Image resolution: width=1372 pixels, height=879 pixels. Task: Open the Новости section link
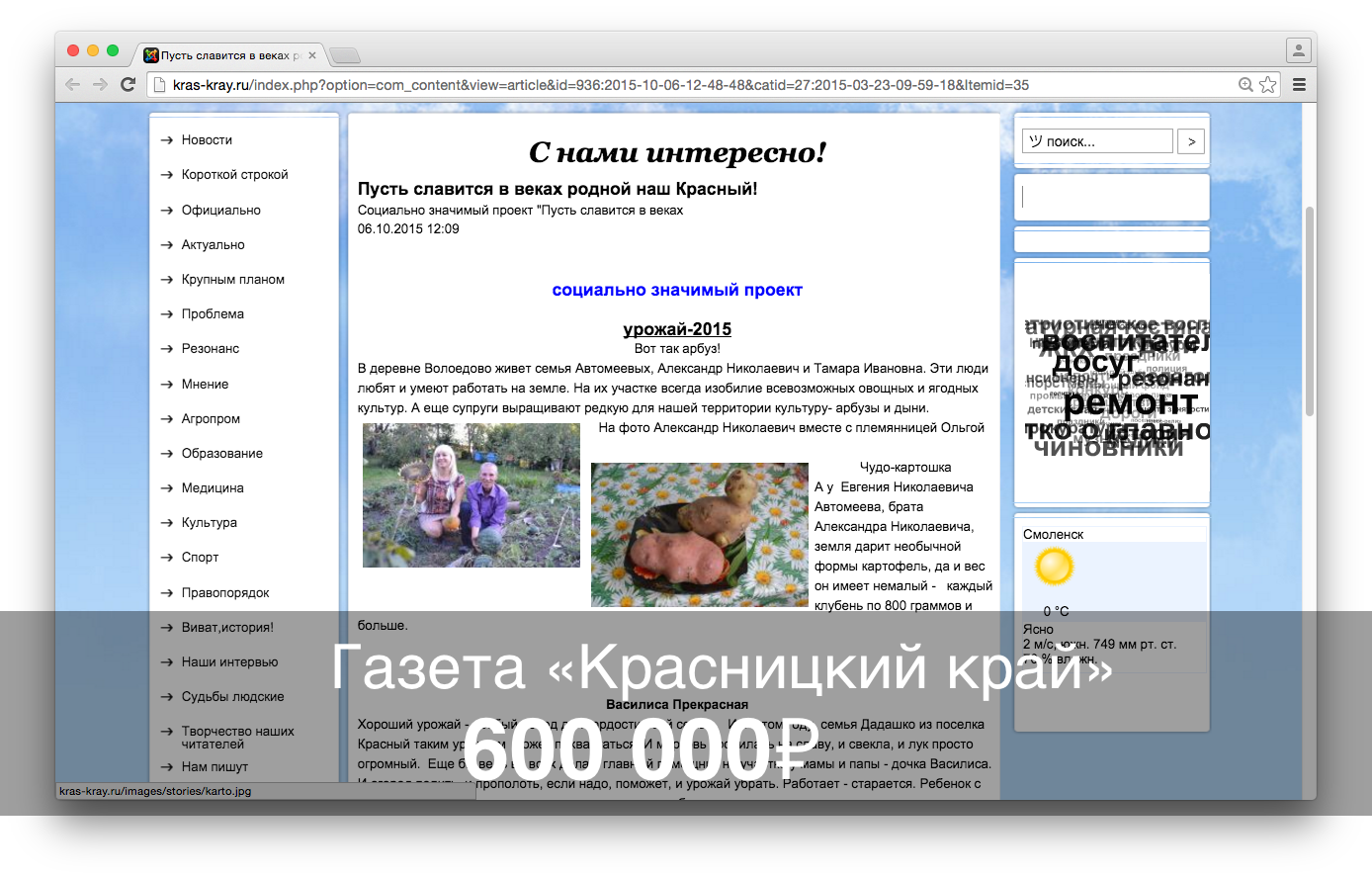coord(206,139)
